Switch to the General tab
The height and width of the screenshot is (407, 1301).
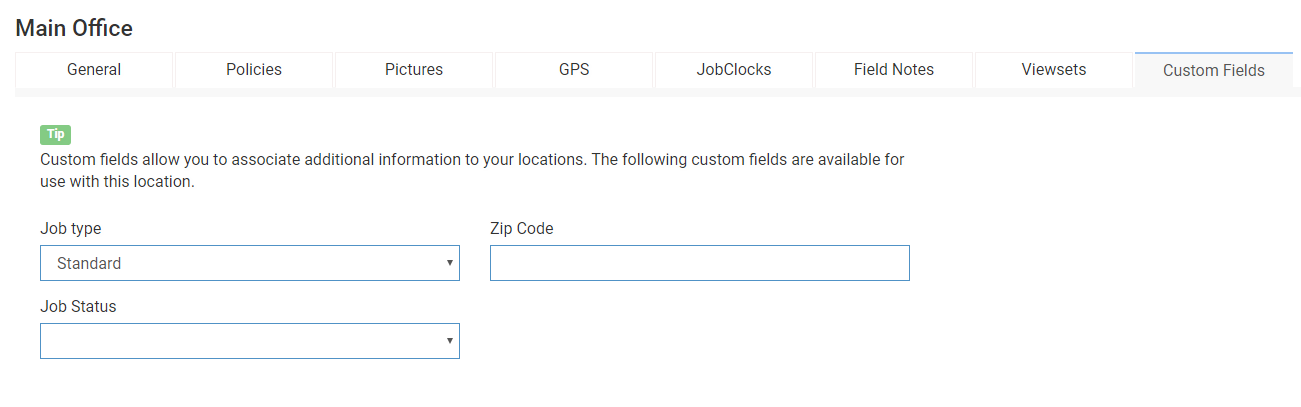(94, 70)
